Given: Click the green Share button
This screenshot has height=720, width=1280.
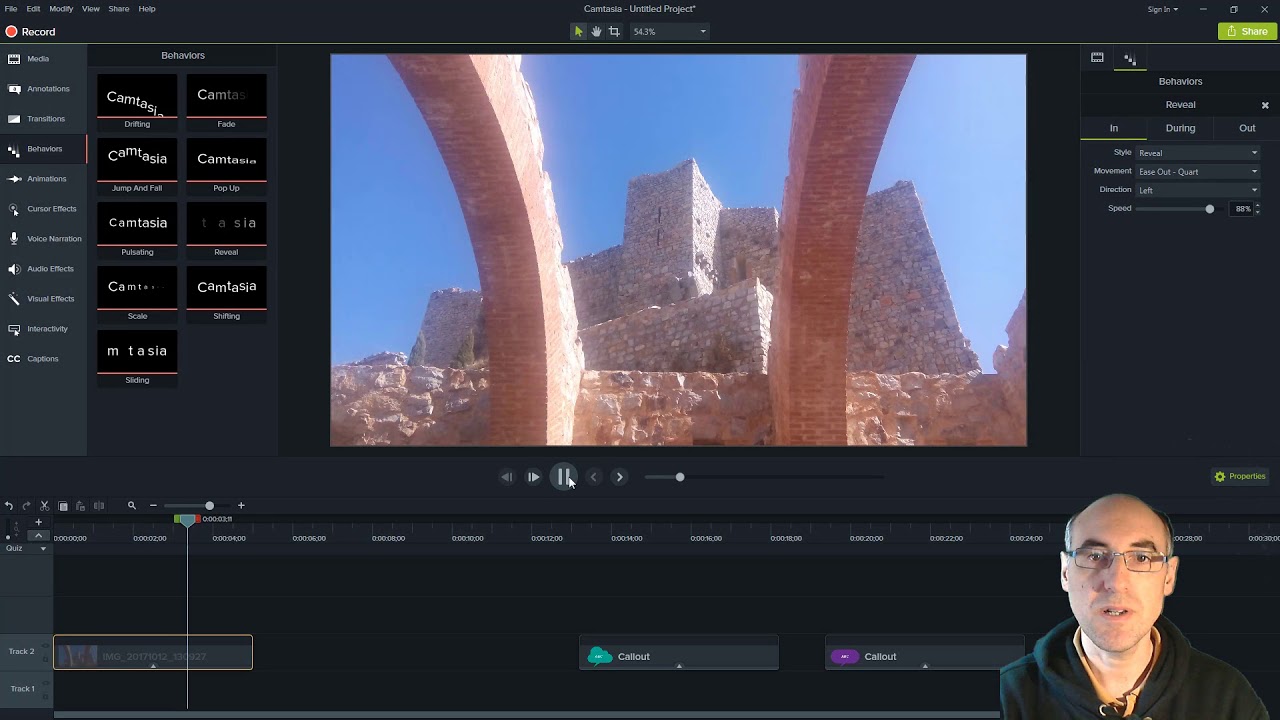Looking at the screenshot, I should [x=1247, y=31].
